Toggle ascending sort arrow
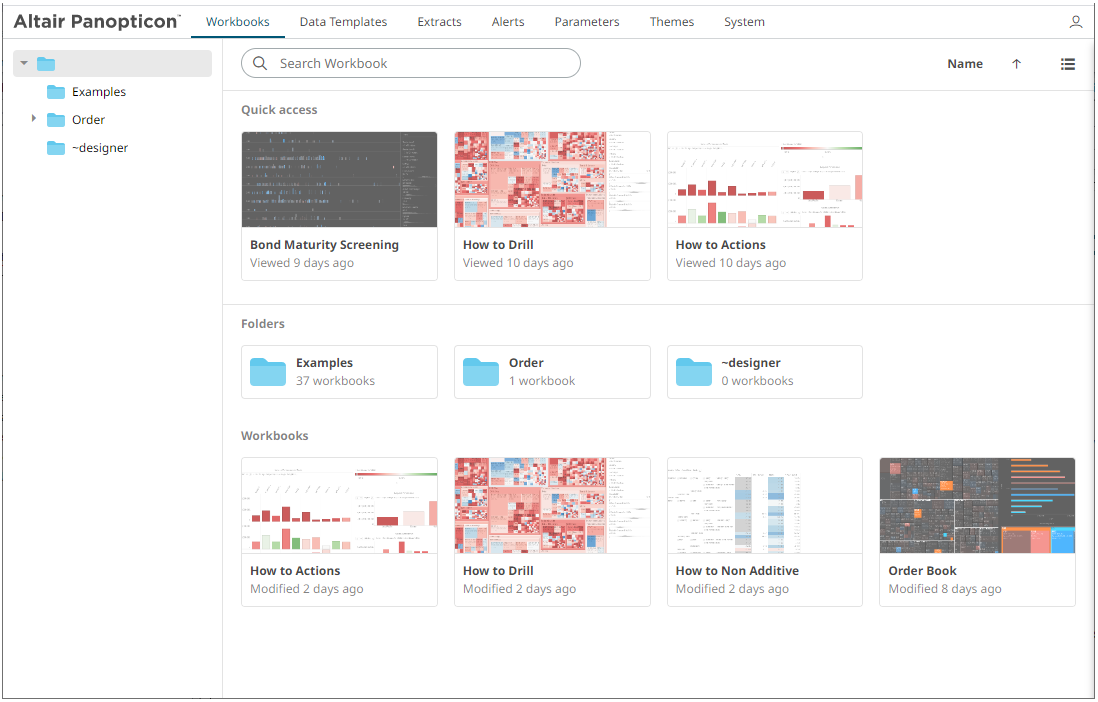1098x702 pixels. pyautogui.click(x=1016, y=64)
